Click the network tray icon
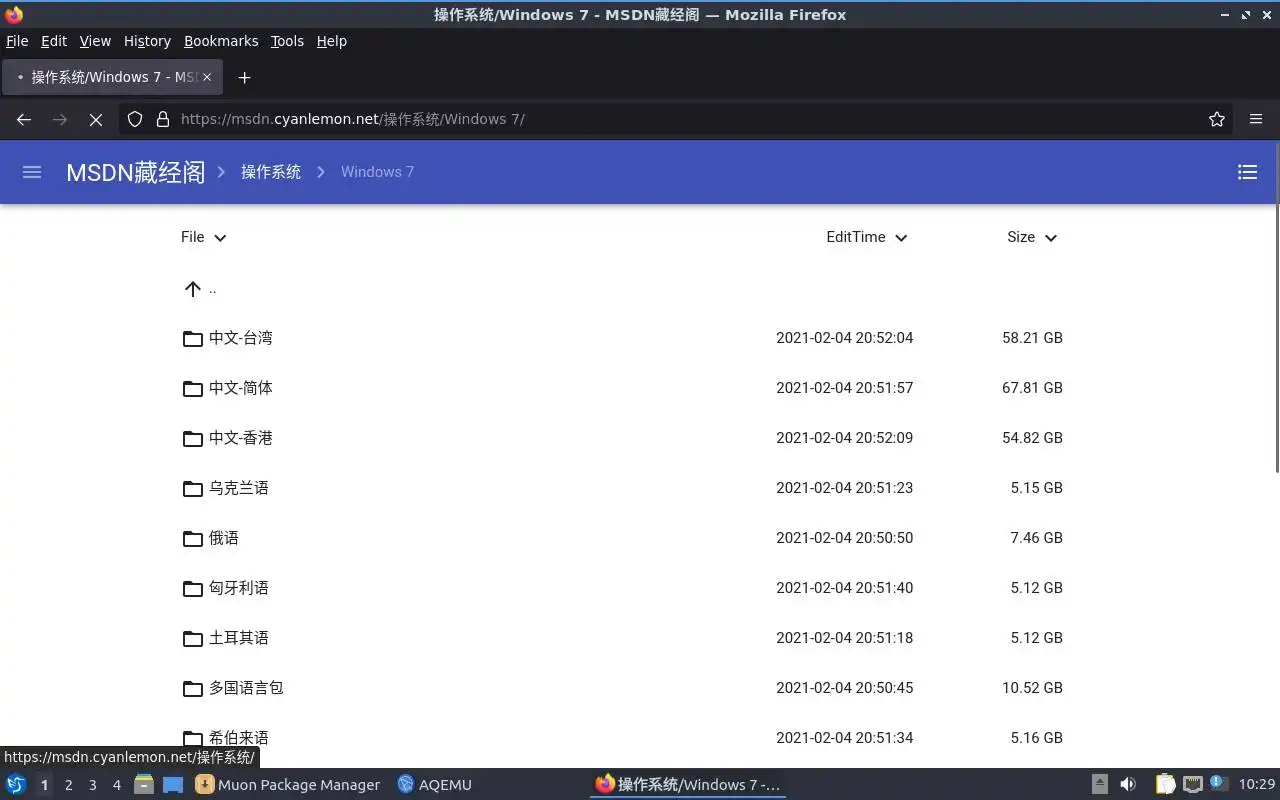The height and width of the screenshot is (800, 1280). [x=1192, y=785]
